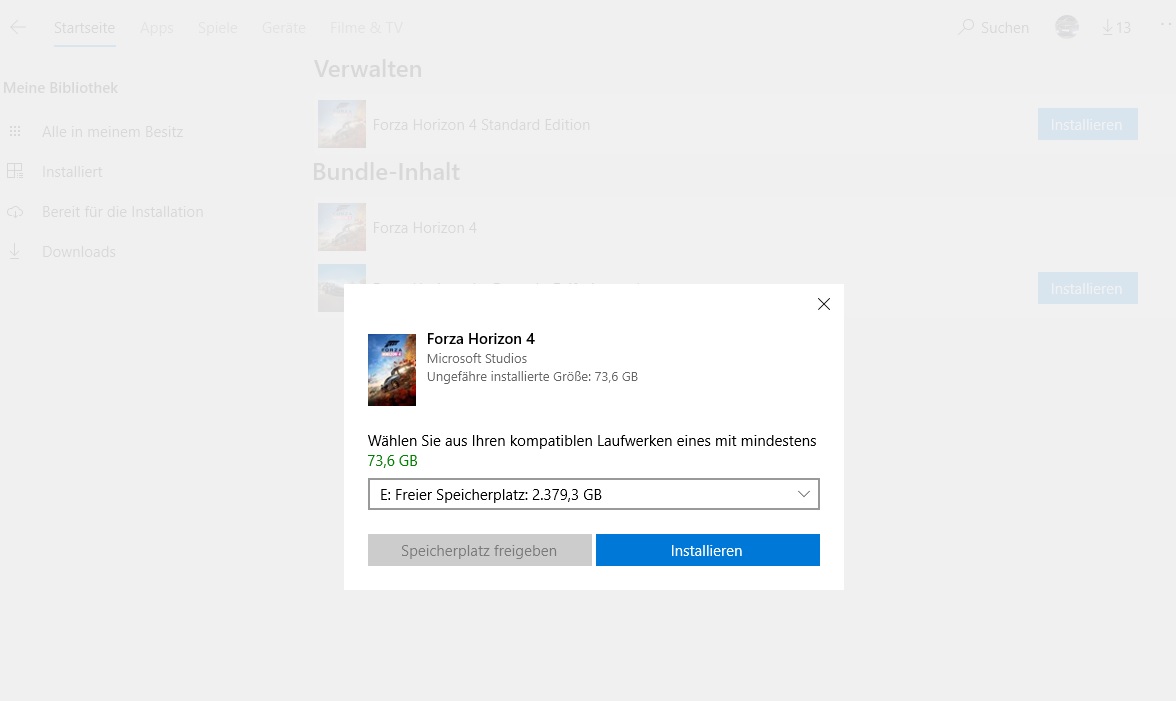
Task: Open Forza Horizon 4 bundle item title
Action: [424, 227]
